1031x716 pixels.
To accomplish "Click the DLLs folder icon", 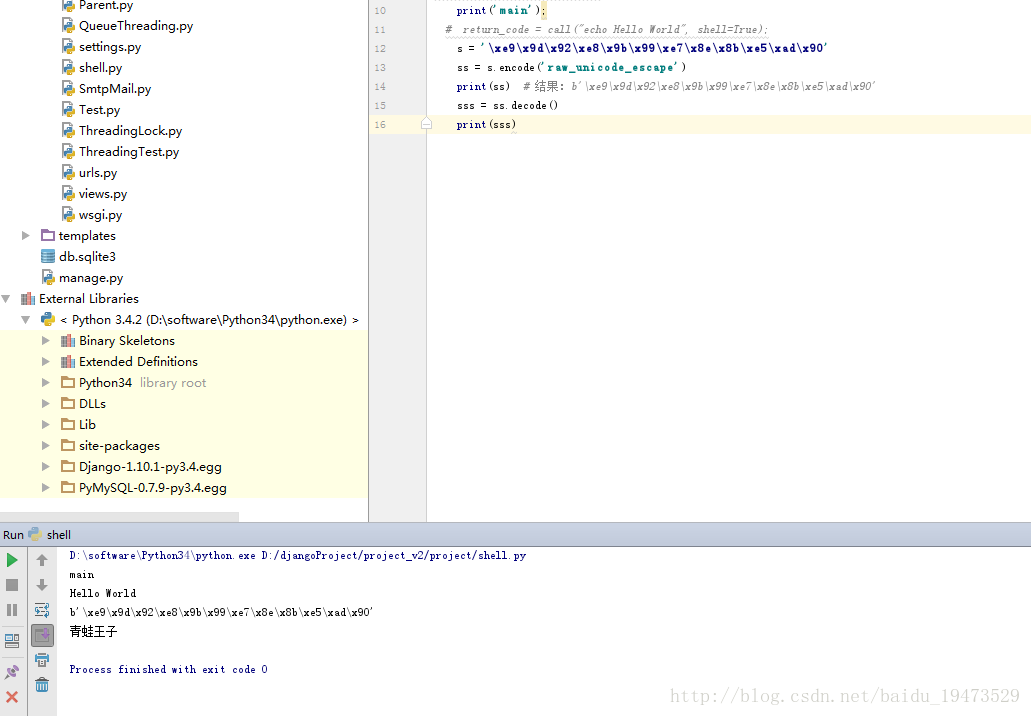I will point(68,404).
